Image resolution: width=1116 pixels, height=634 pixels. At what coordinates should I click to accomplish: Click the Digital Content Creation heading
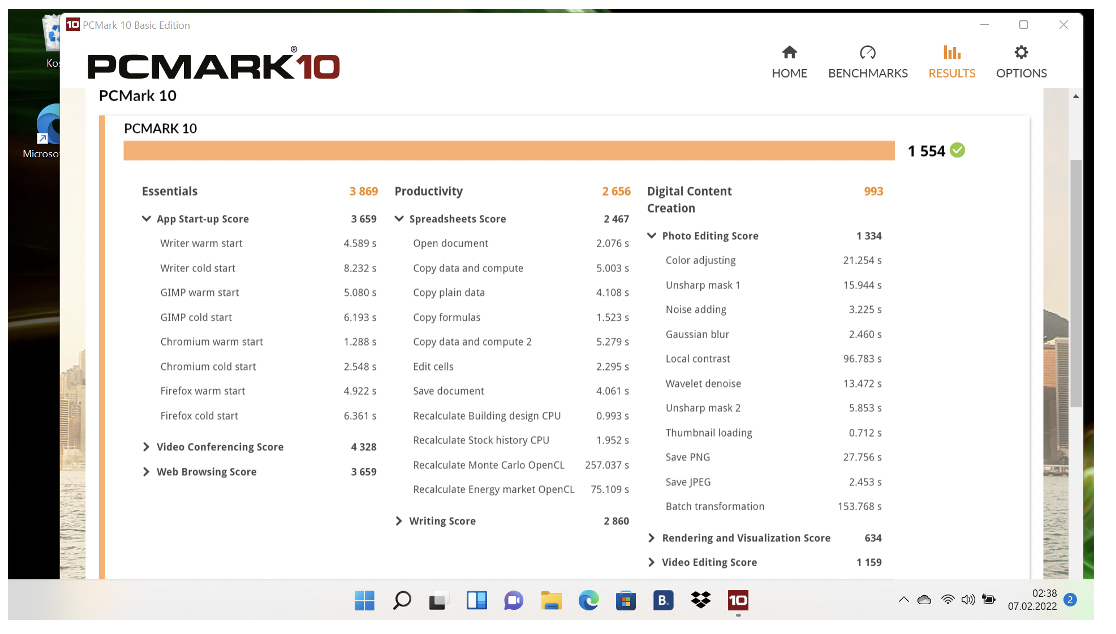pyautogui.click(x=689, y=200)
